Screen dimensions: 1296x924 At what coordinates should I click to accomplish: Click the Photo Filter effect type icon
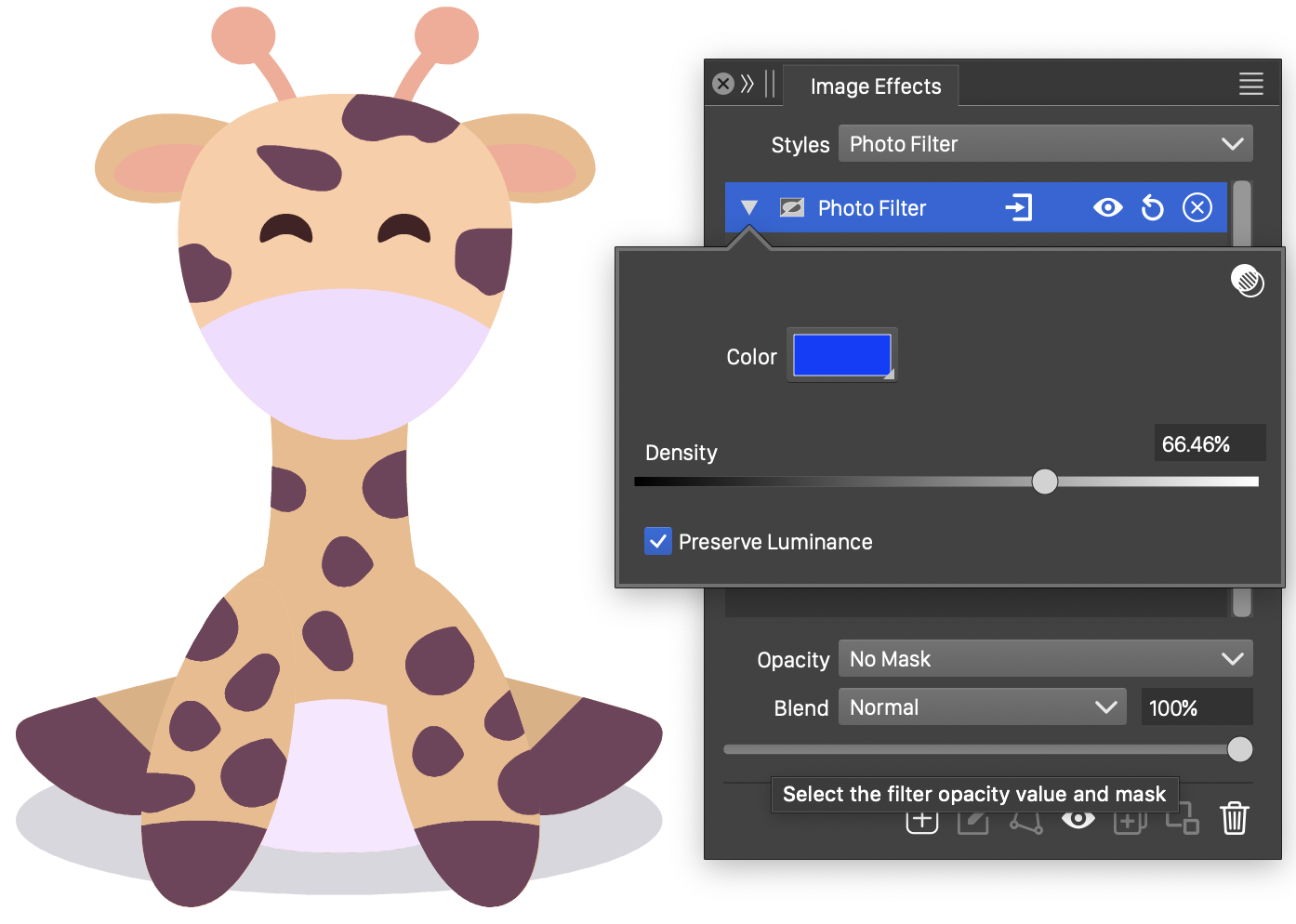tap(792, 207)
